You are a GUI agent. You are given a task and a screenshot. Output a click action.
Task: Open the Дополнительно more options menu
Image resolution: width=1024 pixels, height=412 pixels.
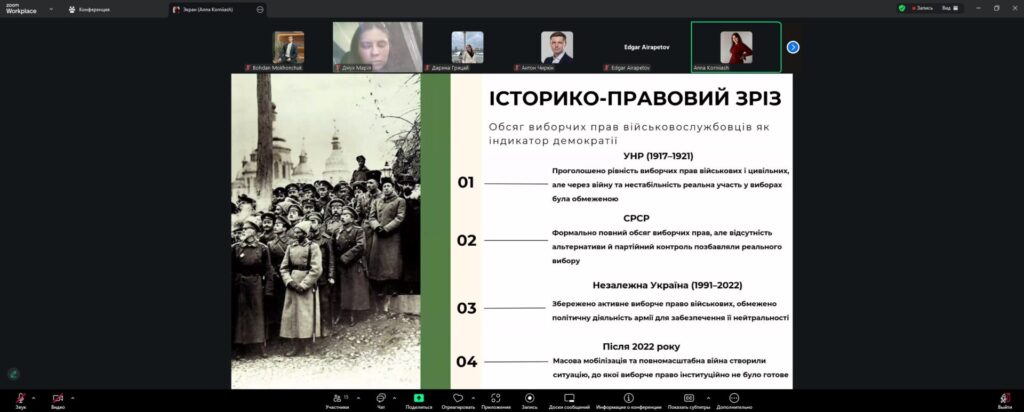coord(733,398)
